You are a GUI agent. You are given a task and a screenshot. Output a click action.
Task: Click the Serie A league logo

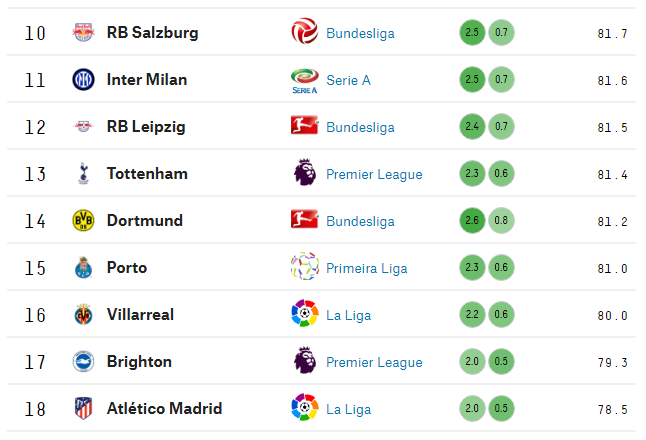(304, 81)
